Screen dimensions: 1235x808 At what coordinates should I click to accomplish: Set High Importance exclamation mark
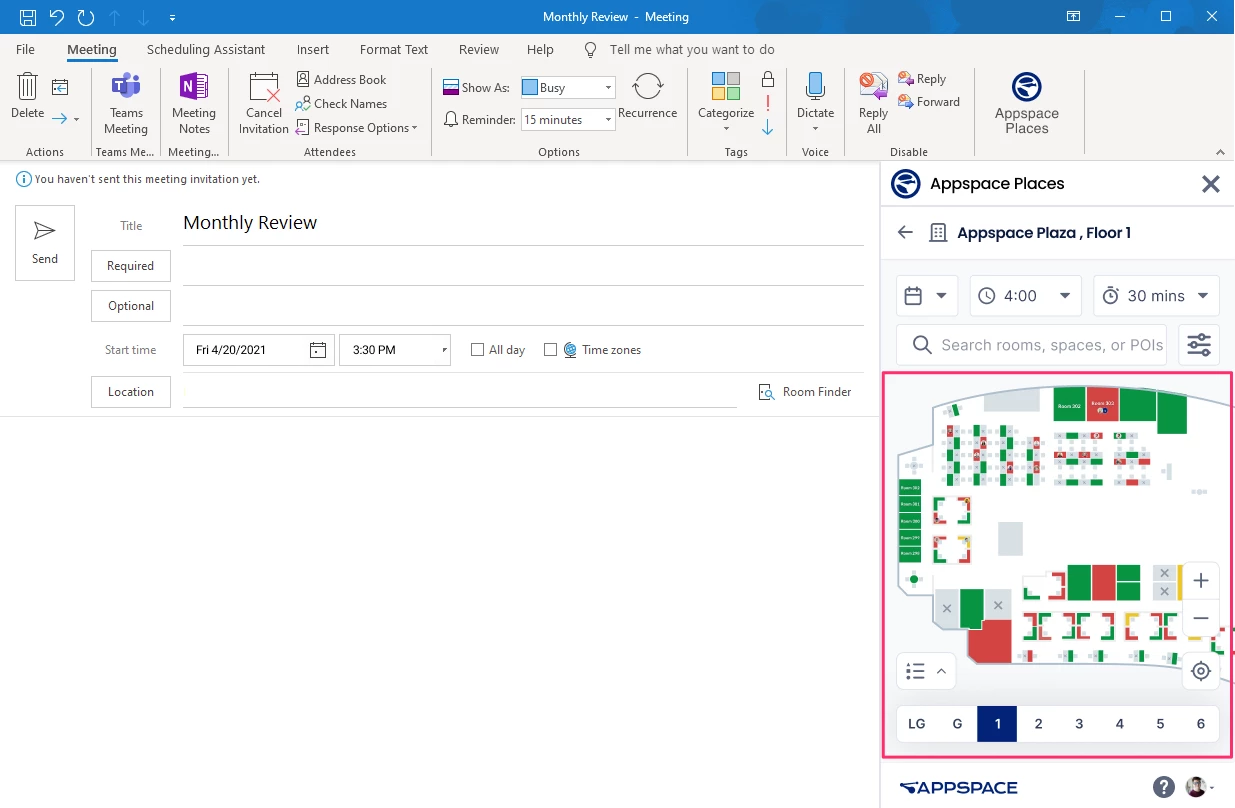768,103
